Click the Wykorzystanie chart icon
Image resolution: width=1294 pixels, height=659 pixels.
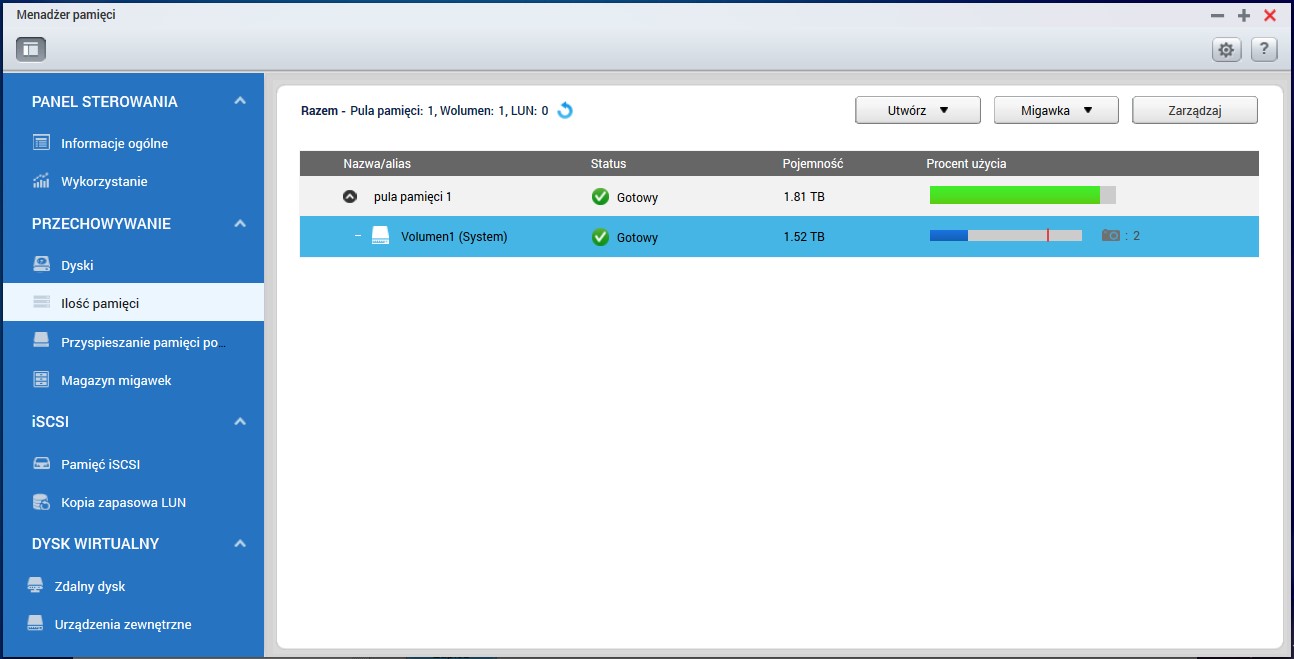click(x=41, y=181)
